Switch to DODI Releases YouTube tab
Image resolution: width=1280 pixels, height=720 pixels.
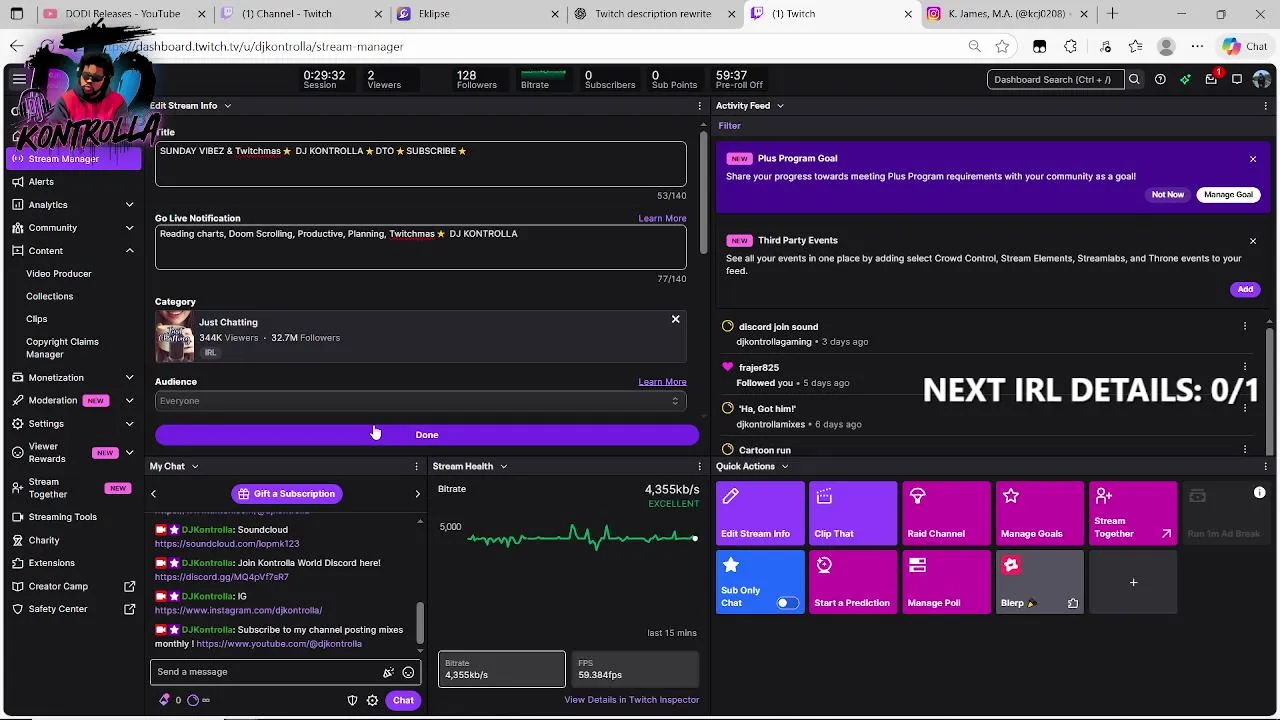pyautogui.click(x=124, y=14)
